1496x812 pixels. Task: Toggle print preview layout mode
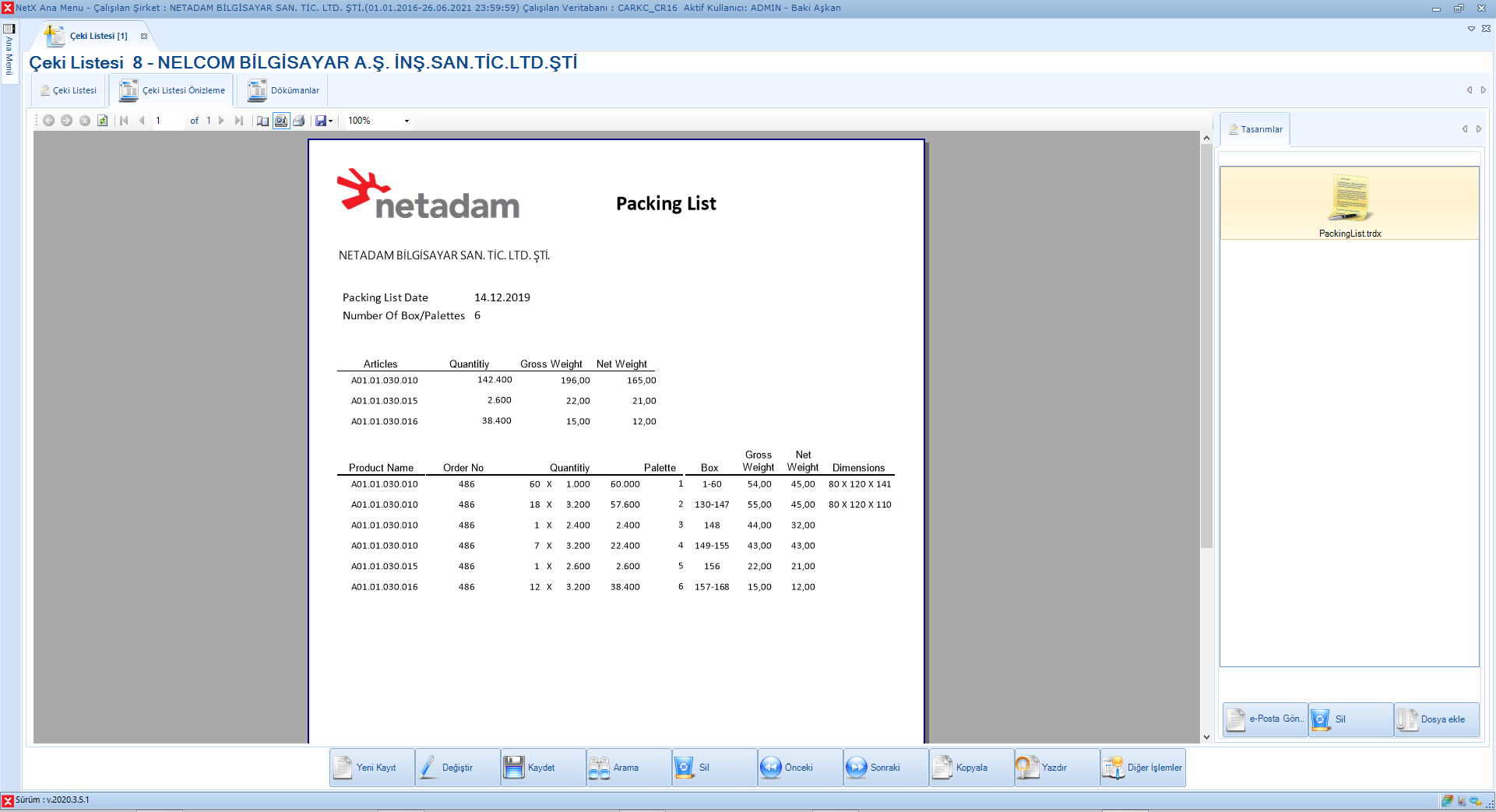(281, 121)
